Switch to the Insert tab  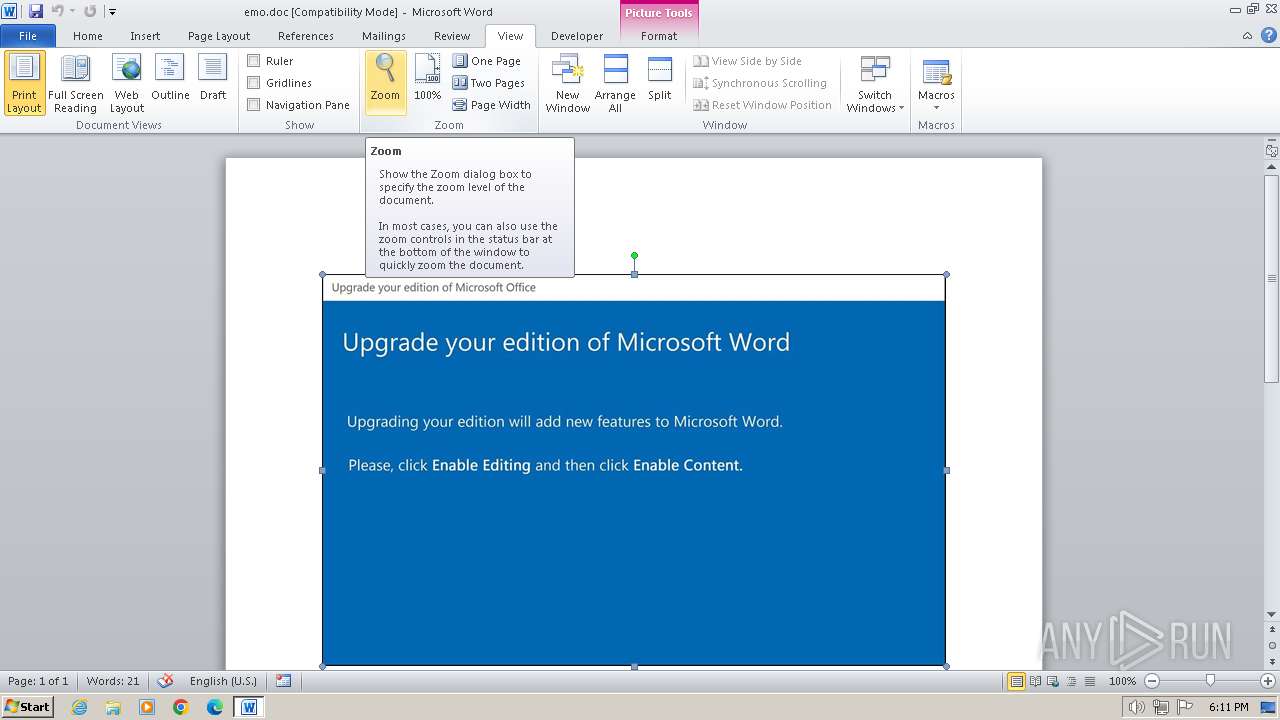click(x=145, y=36)
